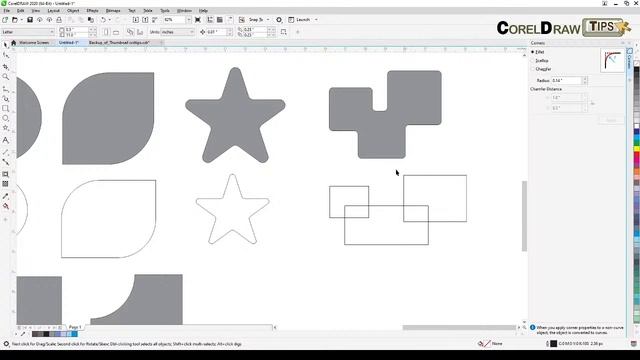640x360 pixels.
Task: Select the Zoom magnifier tool
Action: [6, 77]
